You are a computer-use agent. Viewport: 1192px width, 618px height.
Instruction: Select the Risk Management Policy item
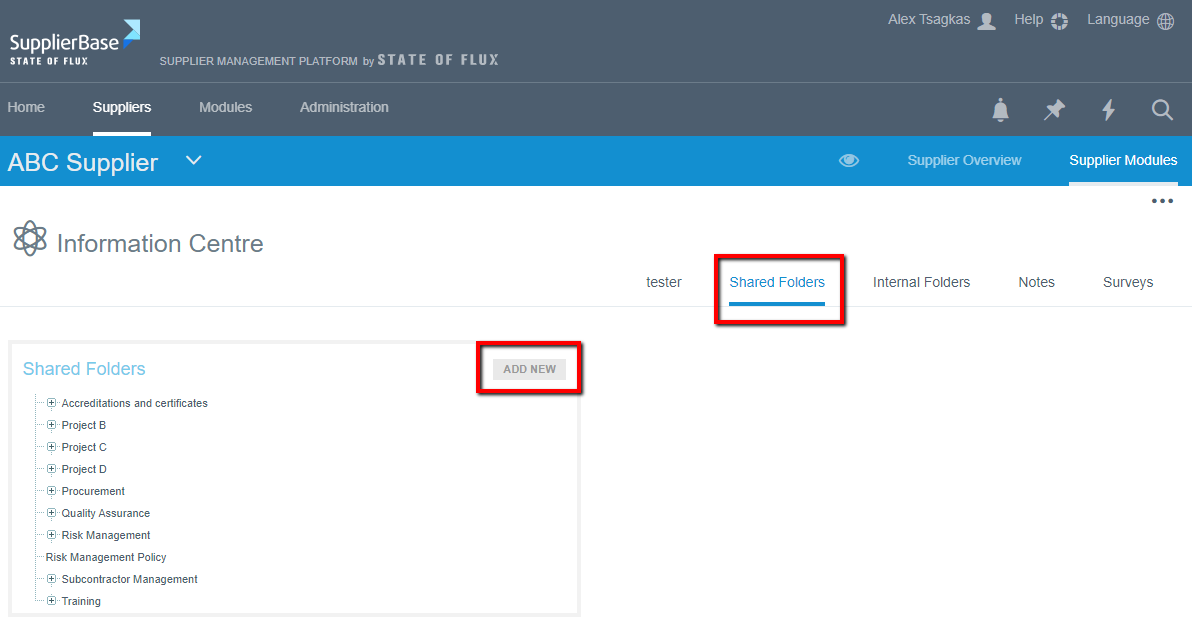click(x=106, y=557)
